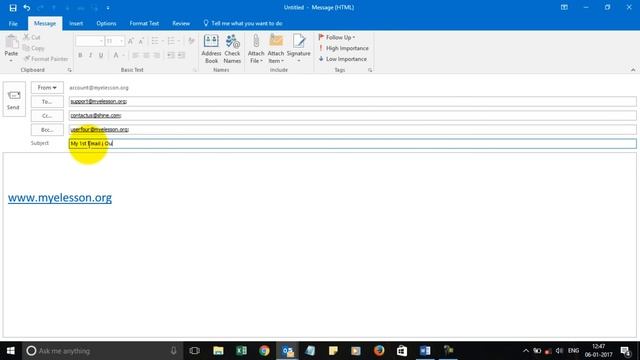Open the Follow Up dropdown
Screen dimensions: 640x360
[x=337, y=38]
